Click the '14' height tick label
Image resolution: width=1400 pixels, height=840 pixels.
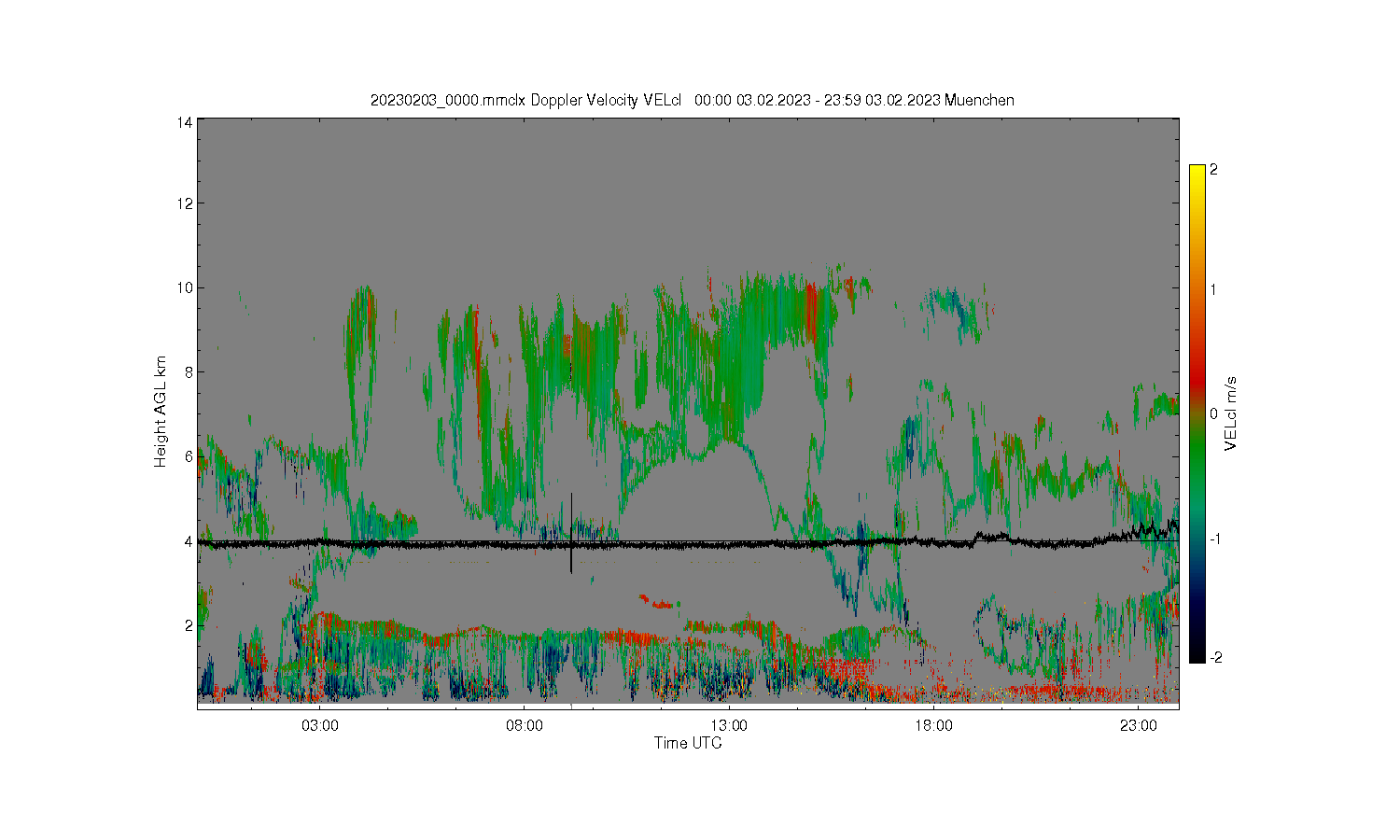tap(185, 122)
